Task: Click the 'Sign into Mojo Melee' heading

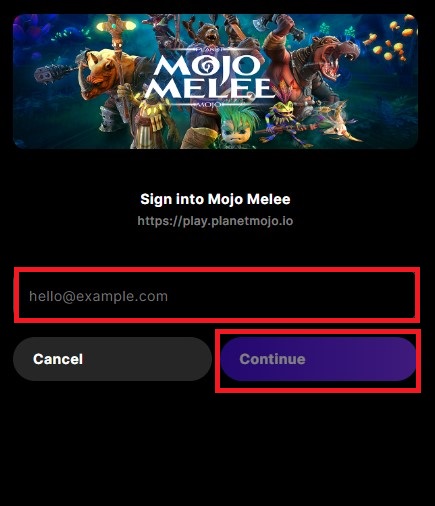Action: [x=215, y=199]
